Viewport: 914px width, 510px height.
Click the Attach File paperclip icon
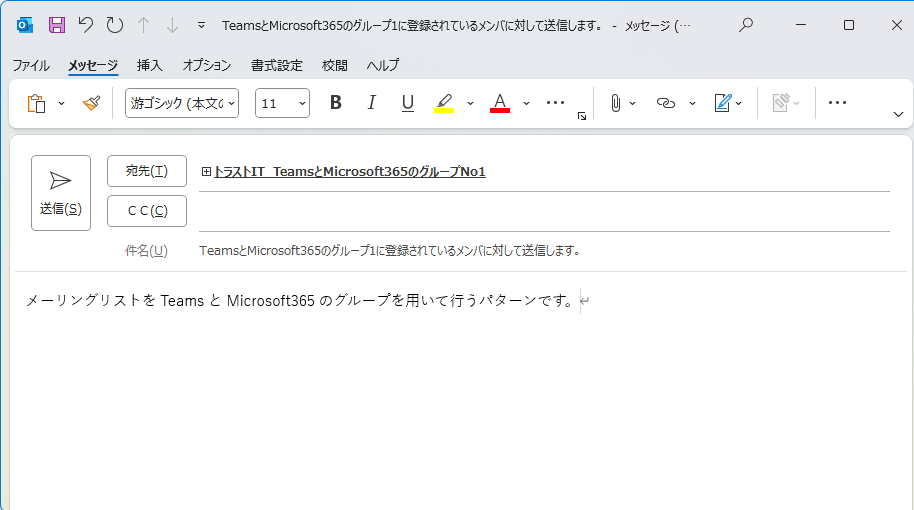click(616, 103)
